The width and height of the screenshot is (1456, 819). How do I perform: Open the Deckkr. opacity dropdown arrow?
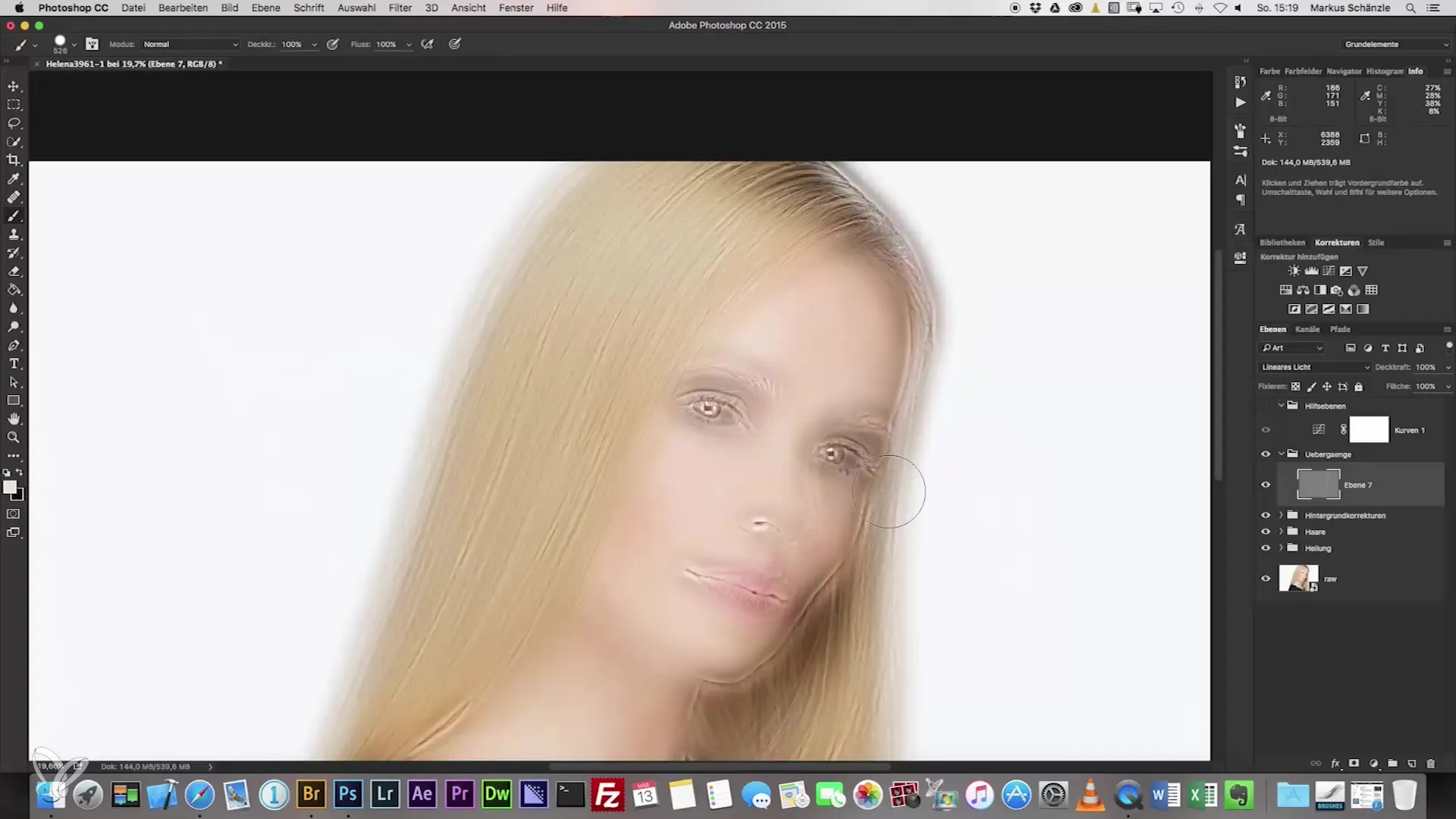coord(314,45)
